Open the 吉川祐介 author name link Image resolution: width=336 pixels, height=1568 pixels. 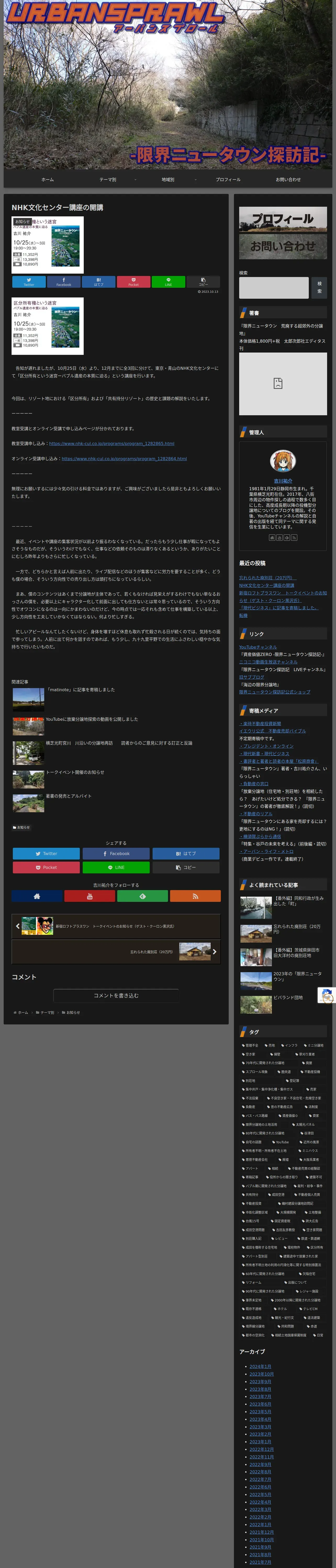pos(283,481)
